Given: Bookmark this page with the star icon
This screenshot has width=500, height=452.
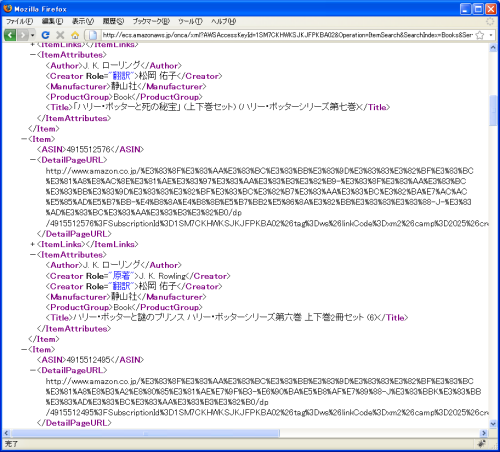Looking at the screenshot, I should click(x=480, y=35).
